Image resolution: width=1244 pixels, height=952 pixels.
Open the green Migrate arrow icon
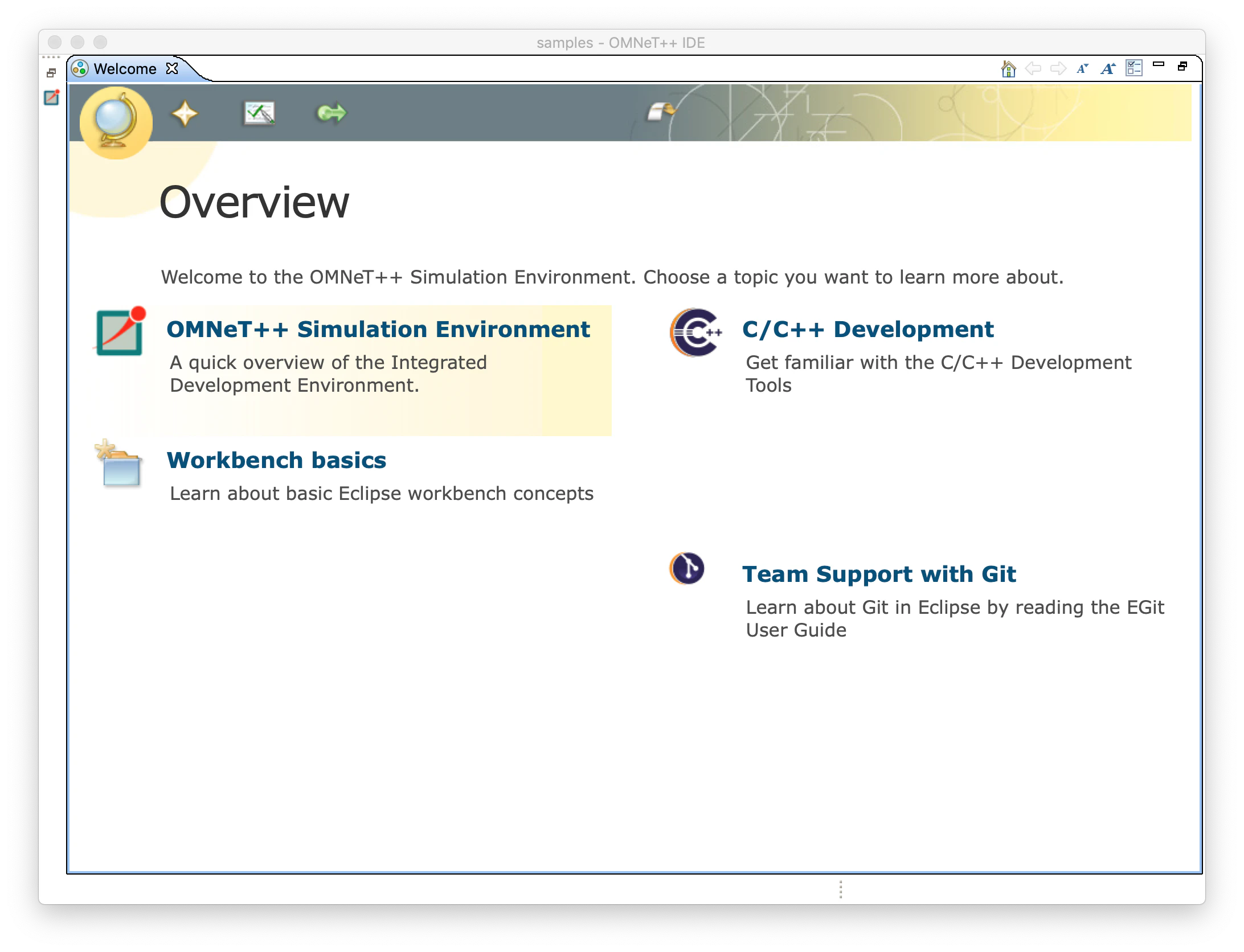332,113
